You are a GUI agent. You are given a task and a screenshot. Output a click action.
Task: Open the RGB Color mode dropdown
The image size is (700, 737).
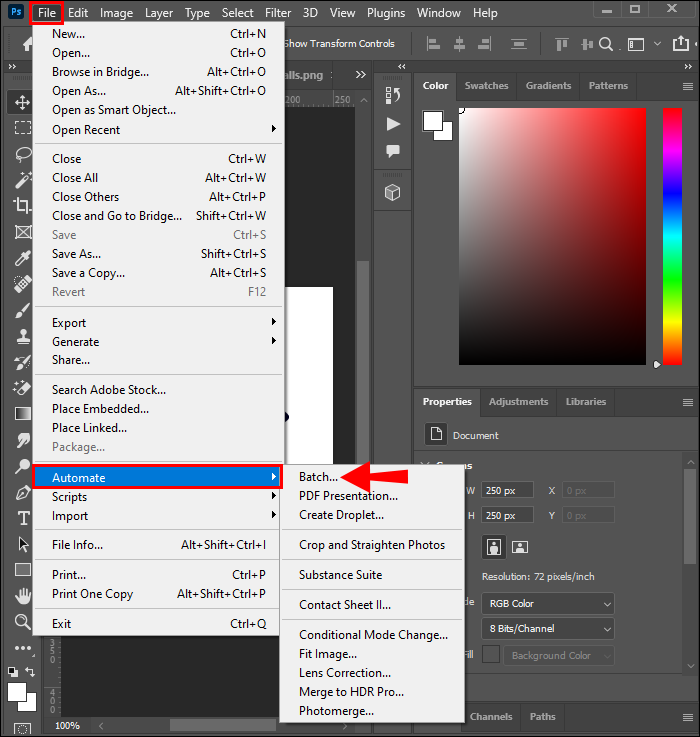[548, 604]
